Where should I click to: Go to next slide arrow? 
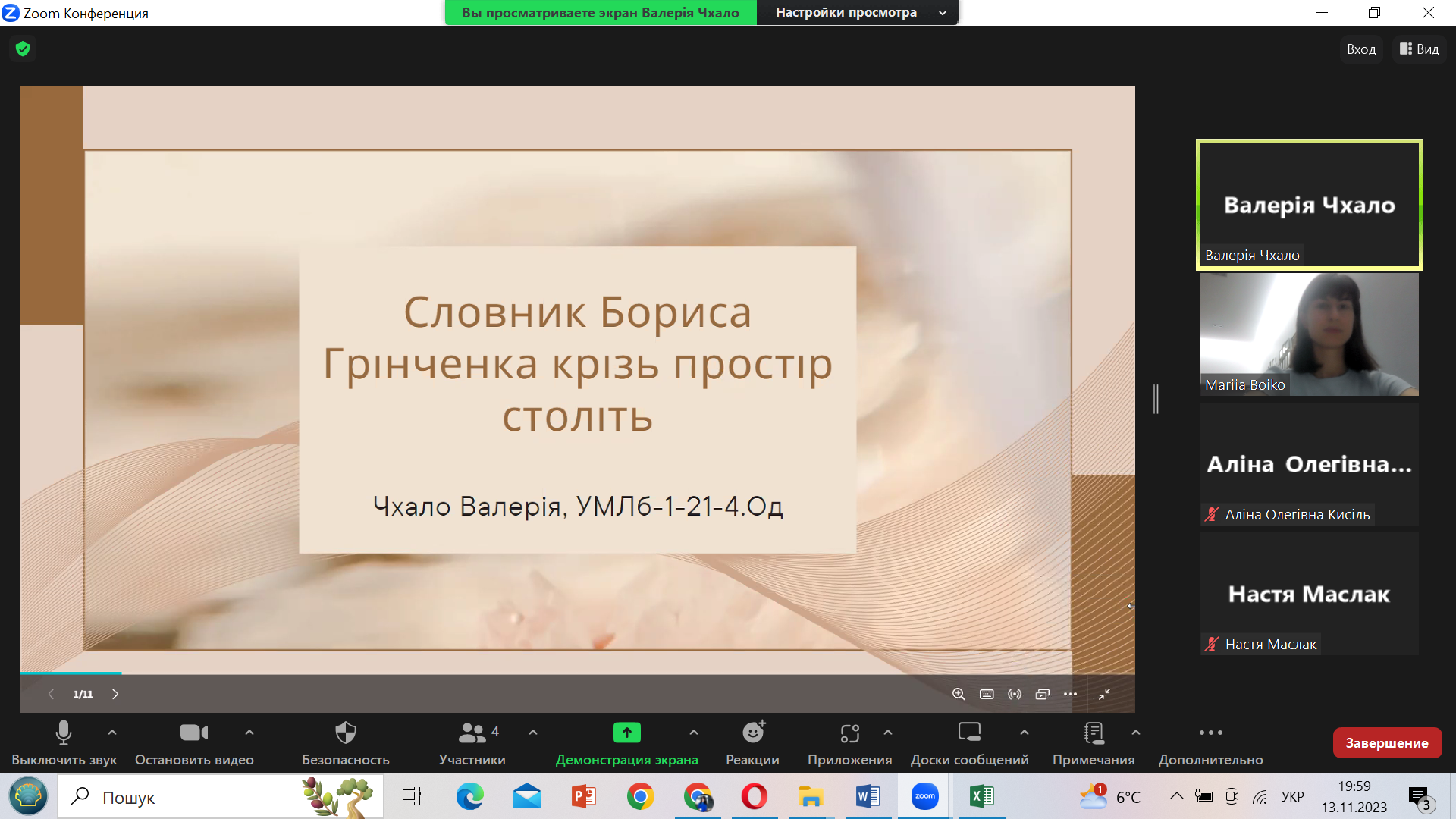115,694
